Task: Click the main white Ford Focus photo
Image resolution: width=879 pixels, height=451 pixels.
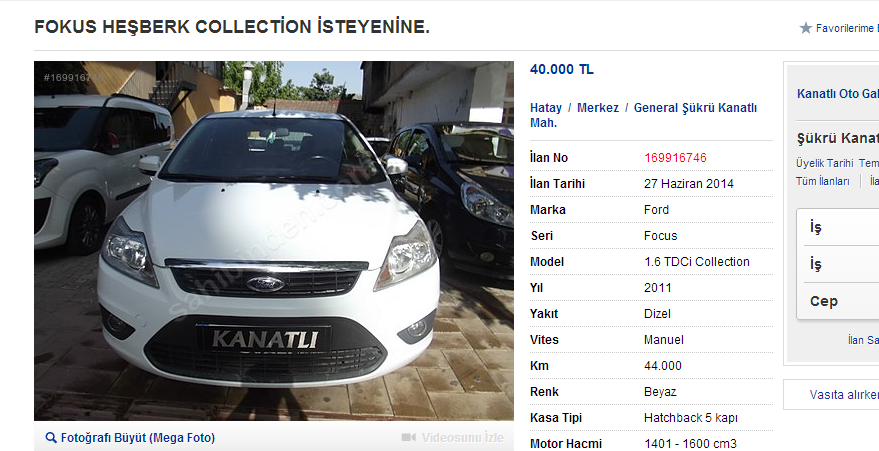Action: [x=274, y=241]
